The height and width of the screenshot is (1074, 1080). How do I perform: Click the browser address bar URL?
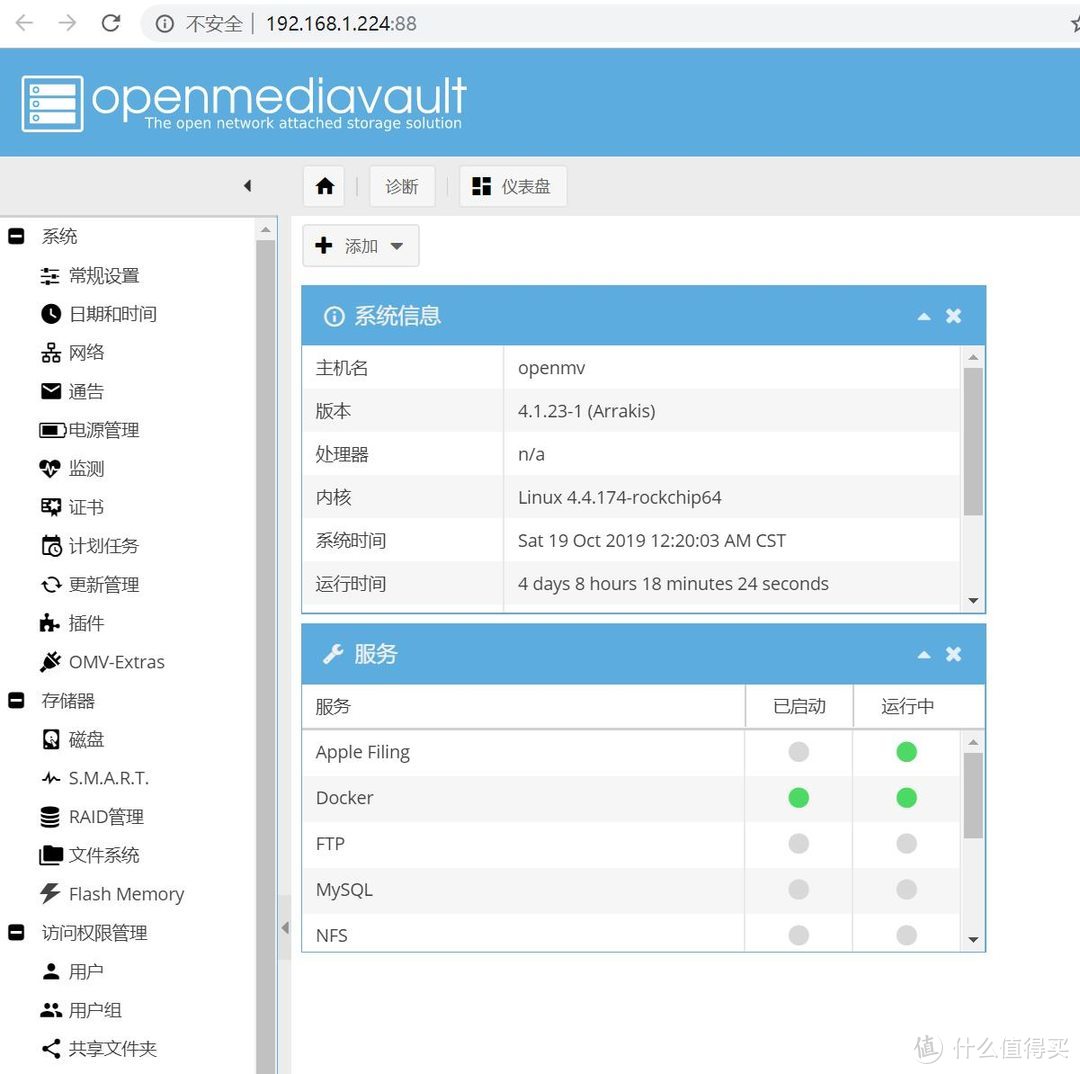pos(341,24)
